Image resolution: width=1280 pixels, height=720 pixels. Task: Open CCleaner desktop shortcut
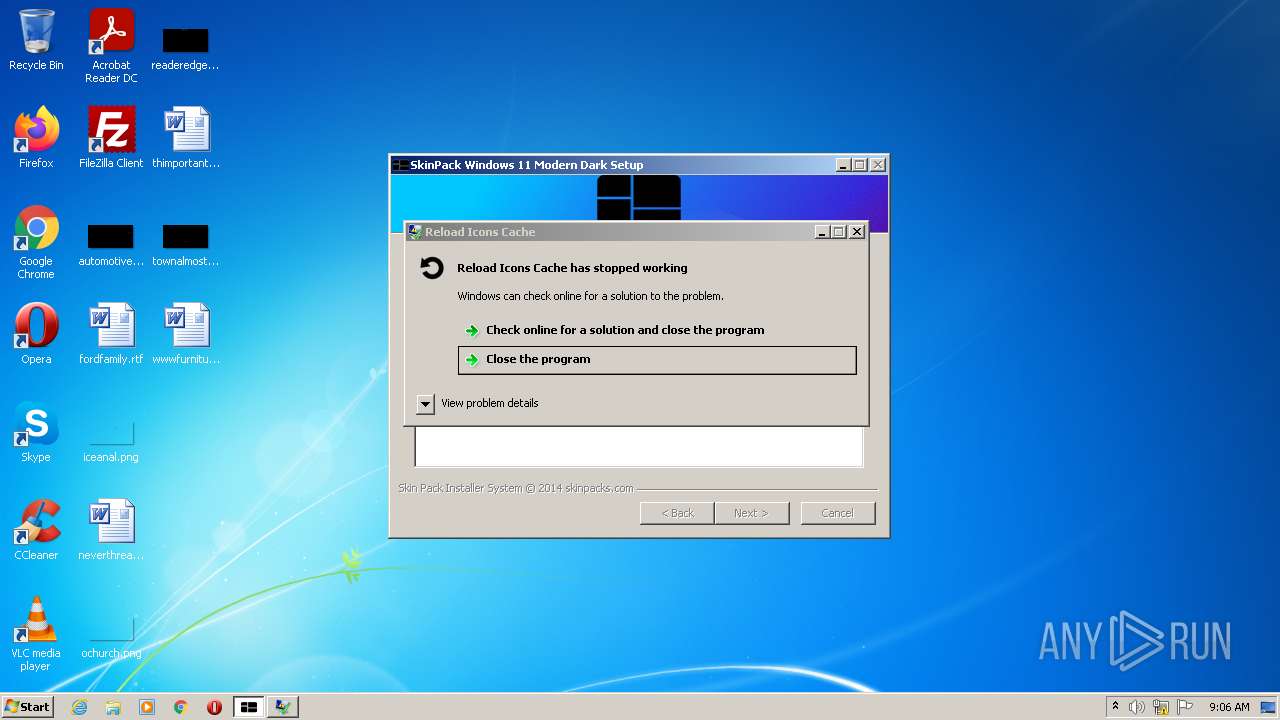[36, 530]
